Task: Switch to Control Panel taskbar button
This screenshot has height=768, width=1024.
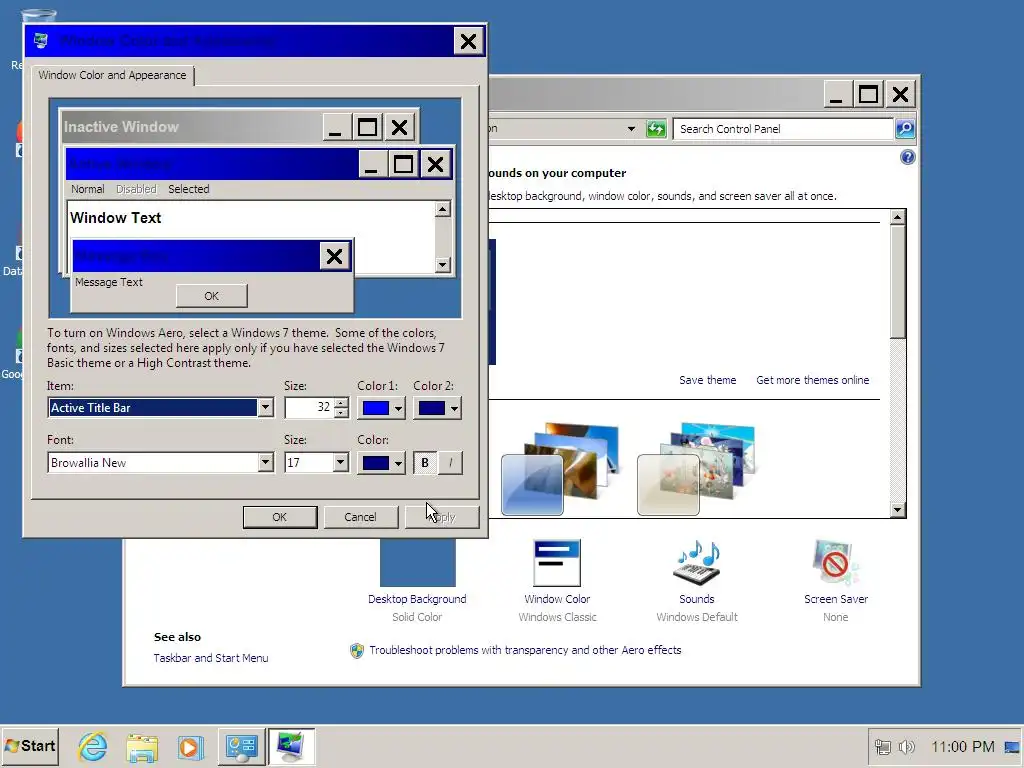Action: tap(241, 746)
